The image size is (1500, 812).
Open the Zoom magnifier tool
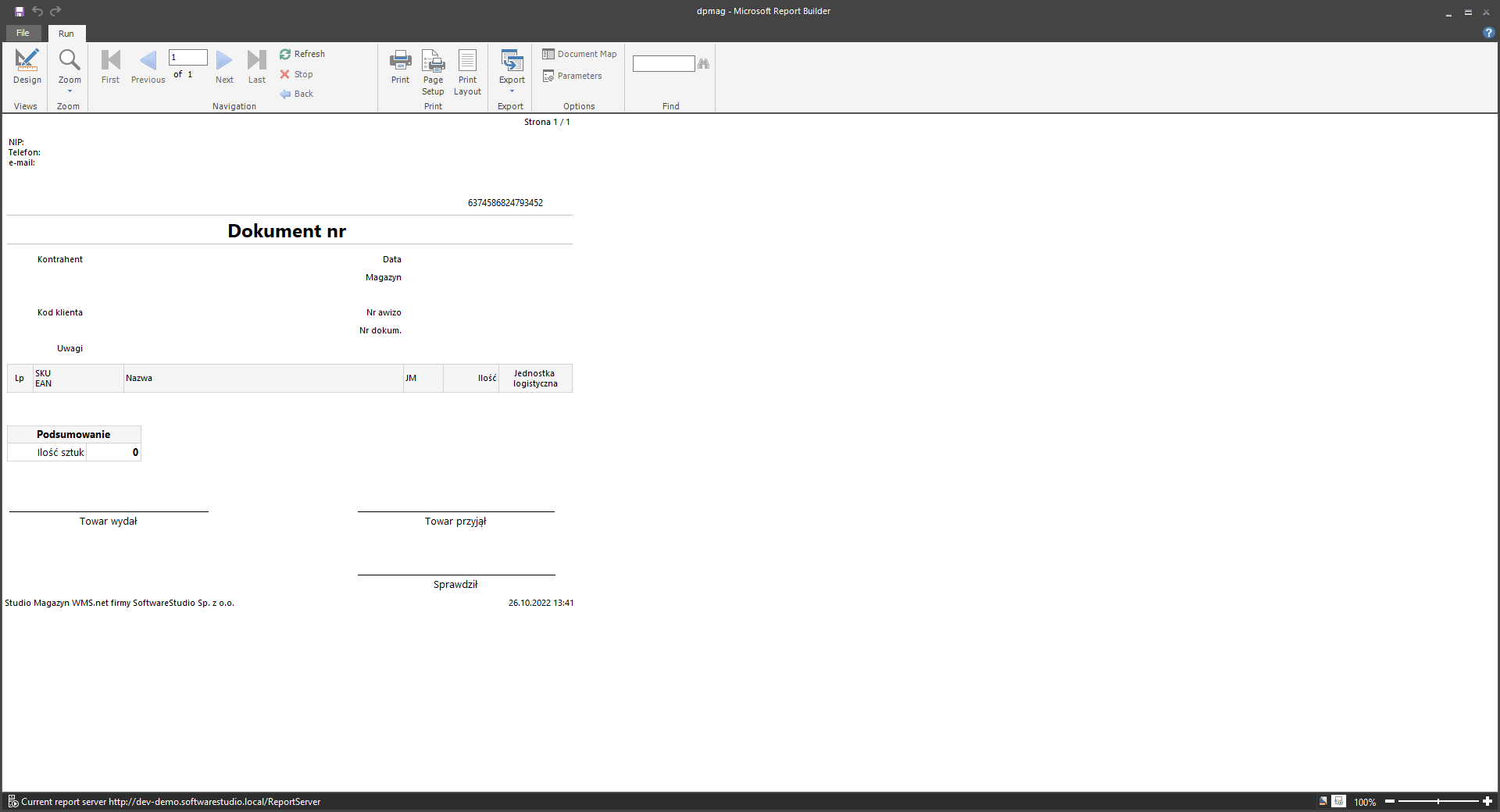coord(70,70)
